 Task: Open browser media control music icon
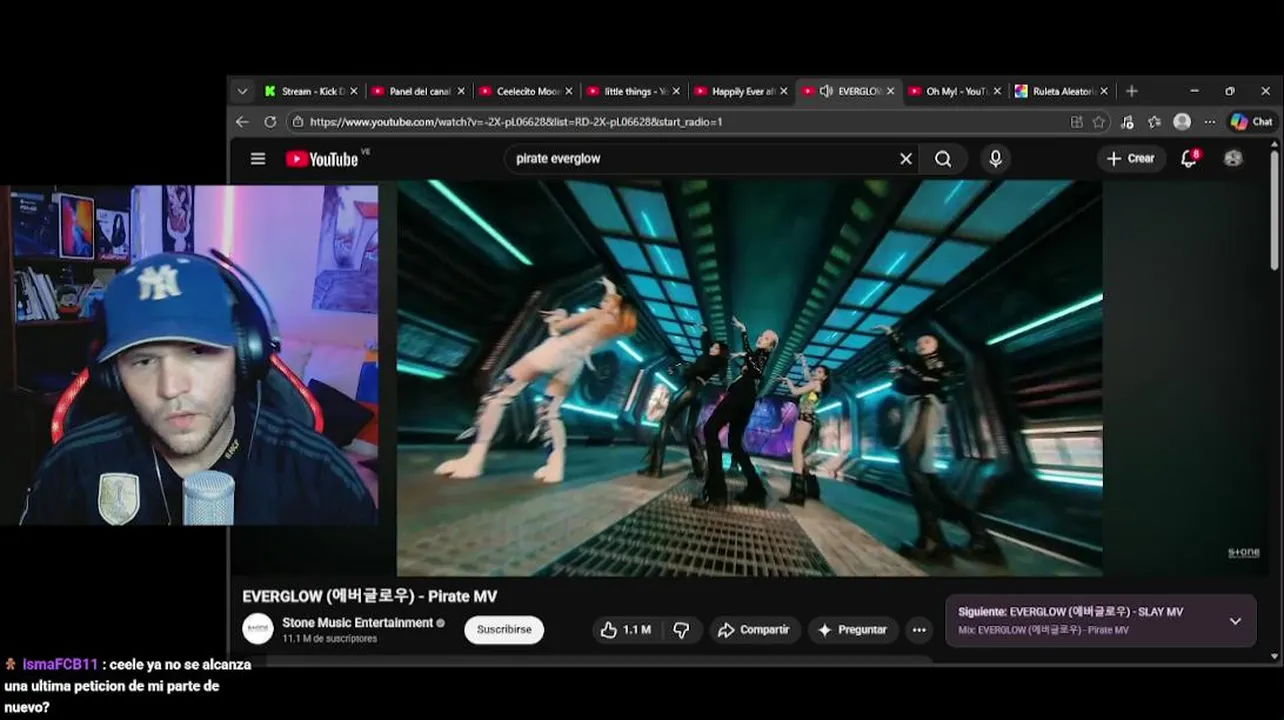pyautogui.click(x=1128, y=121)
